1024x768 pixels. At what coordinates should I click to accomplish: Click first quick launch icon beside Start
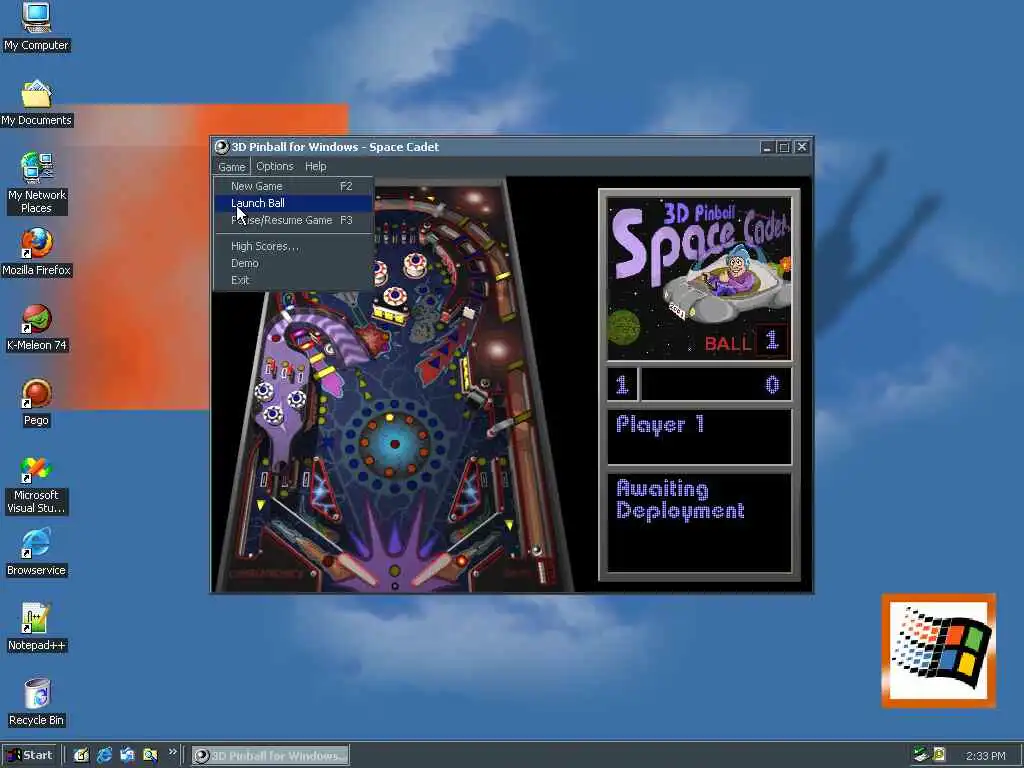pos(81,756)
